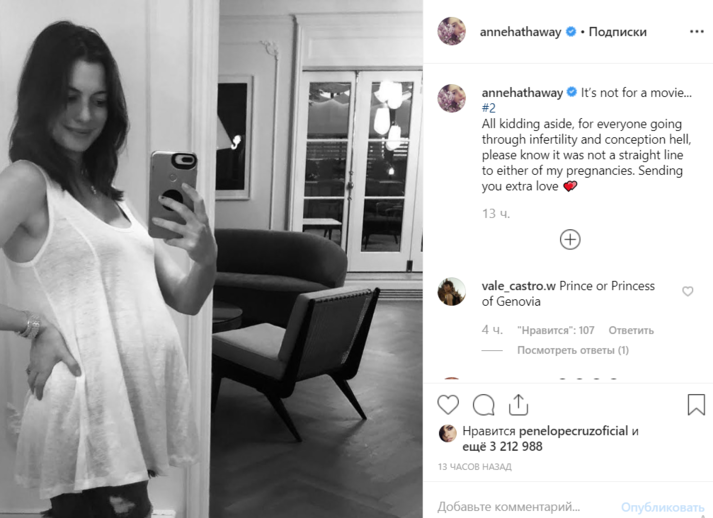
Task: Share the post using the upload arrow icon
Action: coord(518,404)
